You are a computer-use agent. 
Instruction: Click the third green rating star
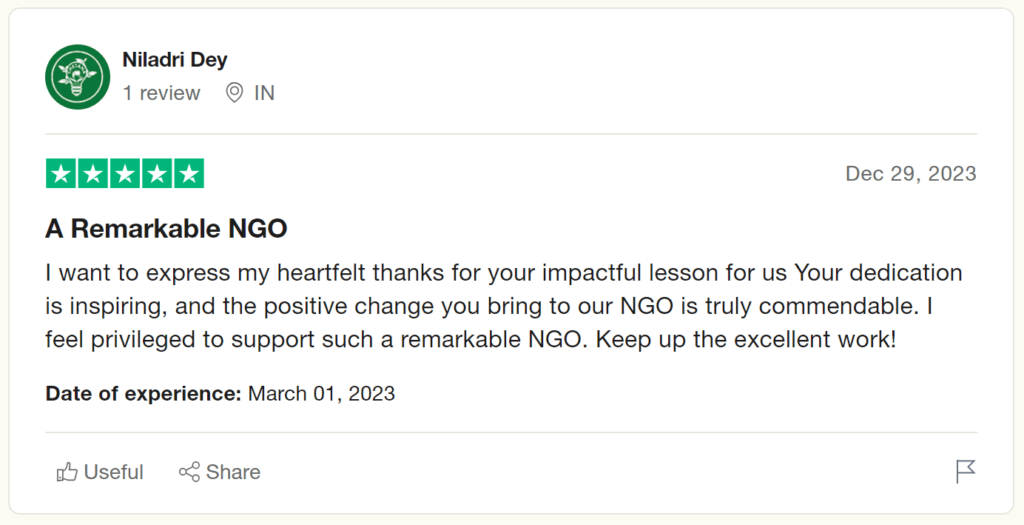125,174
